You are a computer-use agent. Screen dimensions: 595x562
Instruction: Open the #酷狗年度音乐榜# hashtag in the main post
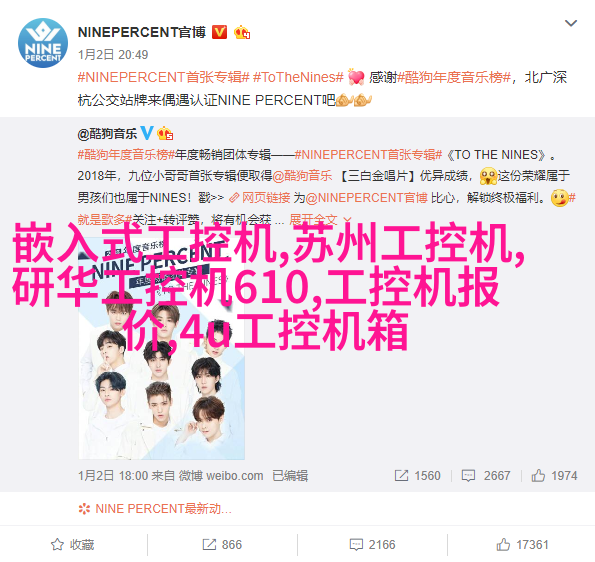click(454, 77)
